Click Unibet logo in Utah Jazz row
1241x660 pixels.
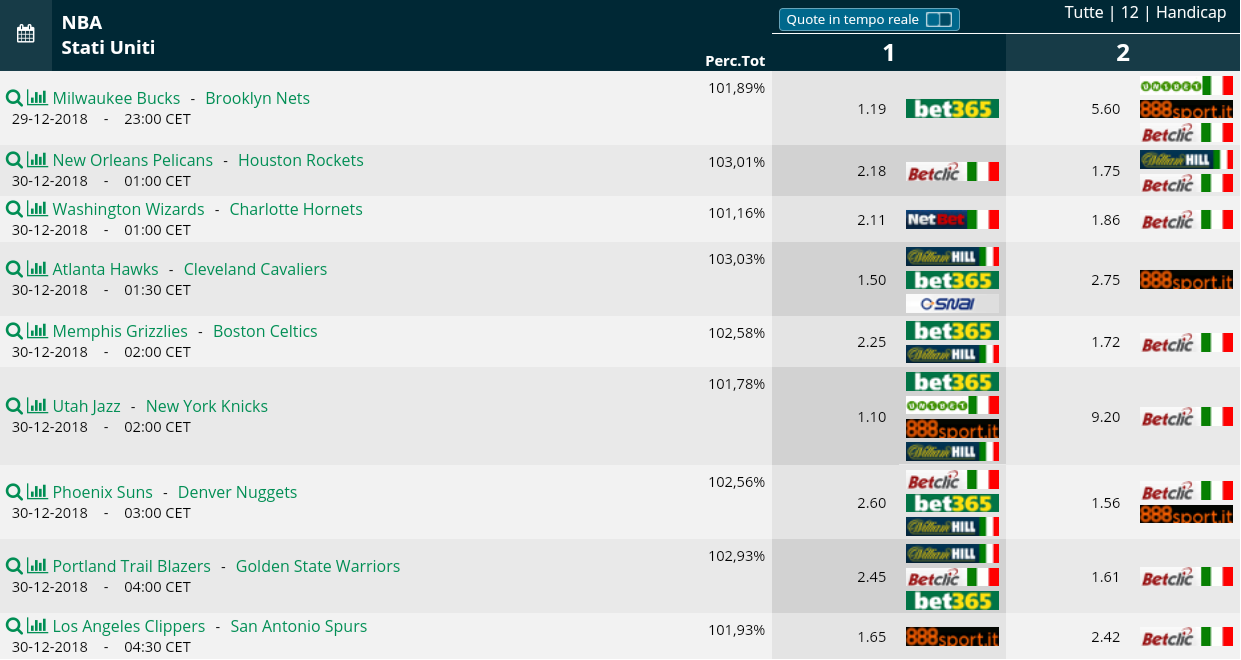point(952,405)
